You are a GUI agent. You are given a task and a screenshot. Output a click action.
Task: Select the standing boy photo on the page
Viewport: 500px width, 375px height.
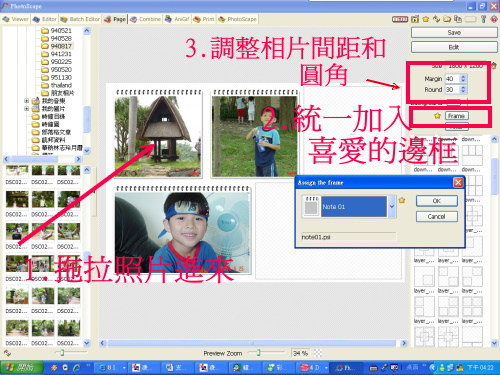[255, 133]
